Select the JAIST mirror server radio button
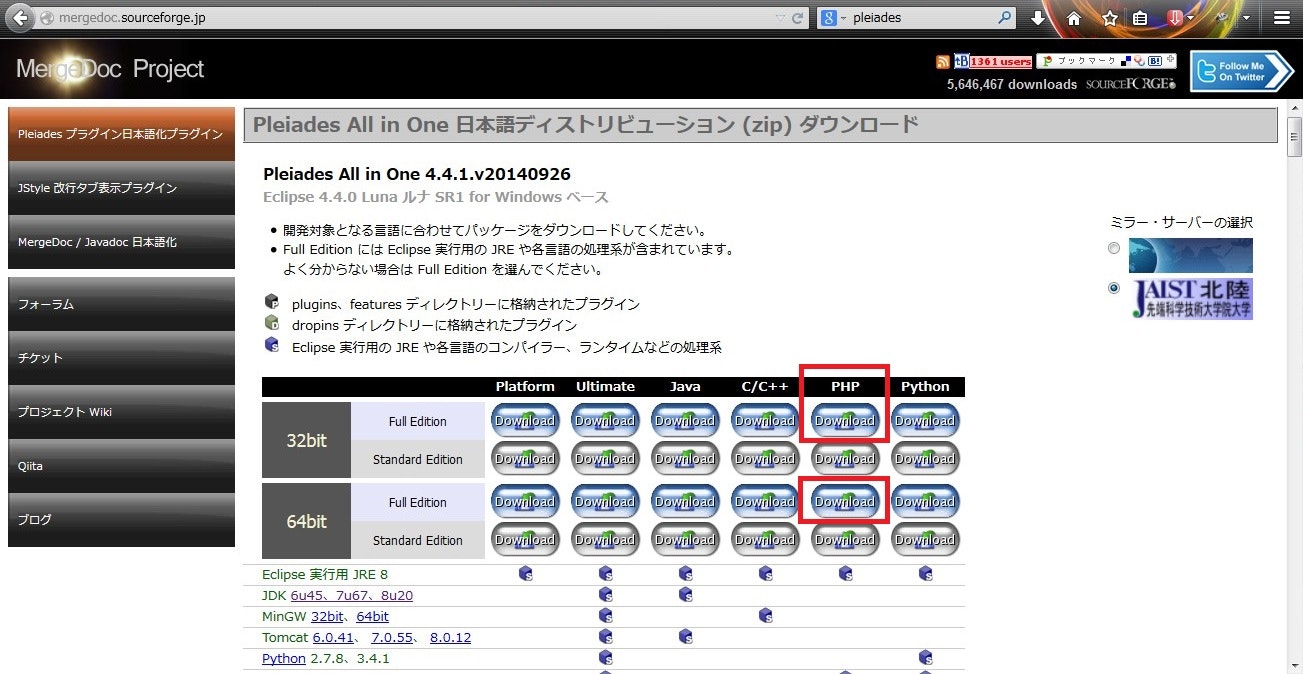This screenshot has height=674, width=1303. [x=1114, y=288]
